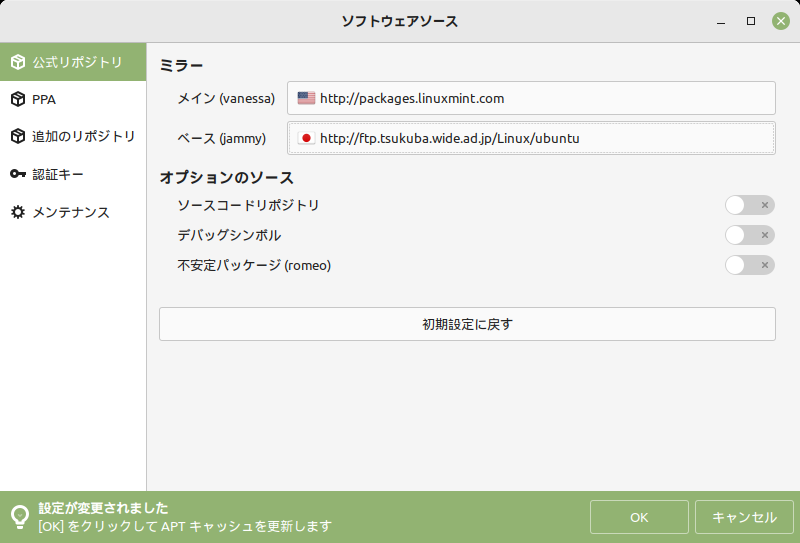Click OK to update the APT cache
The height and width of the screenshot is (543, 800).
point(639,517)
